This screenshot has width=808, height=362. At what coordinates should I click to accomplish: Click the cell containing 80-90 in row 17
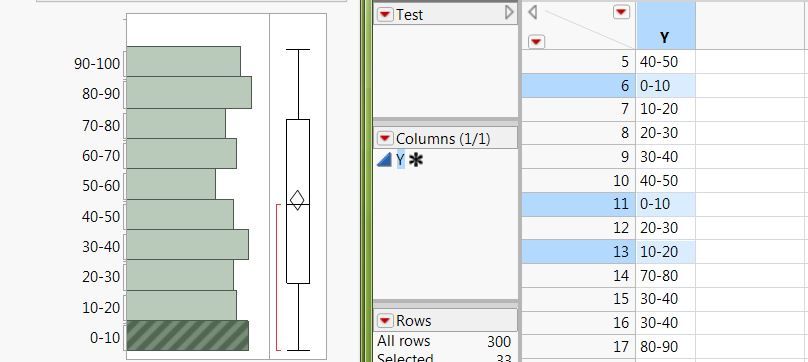click(x=665, y=347)
